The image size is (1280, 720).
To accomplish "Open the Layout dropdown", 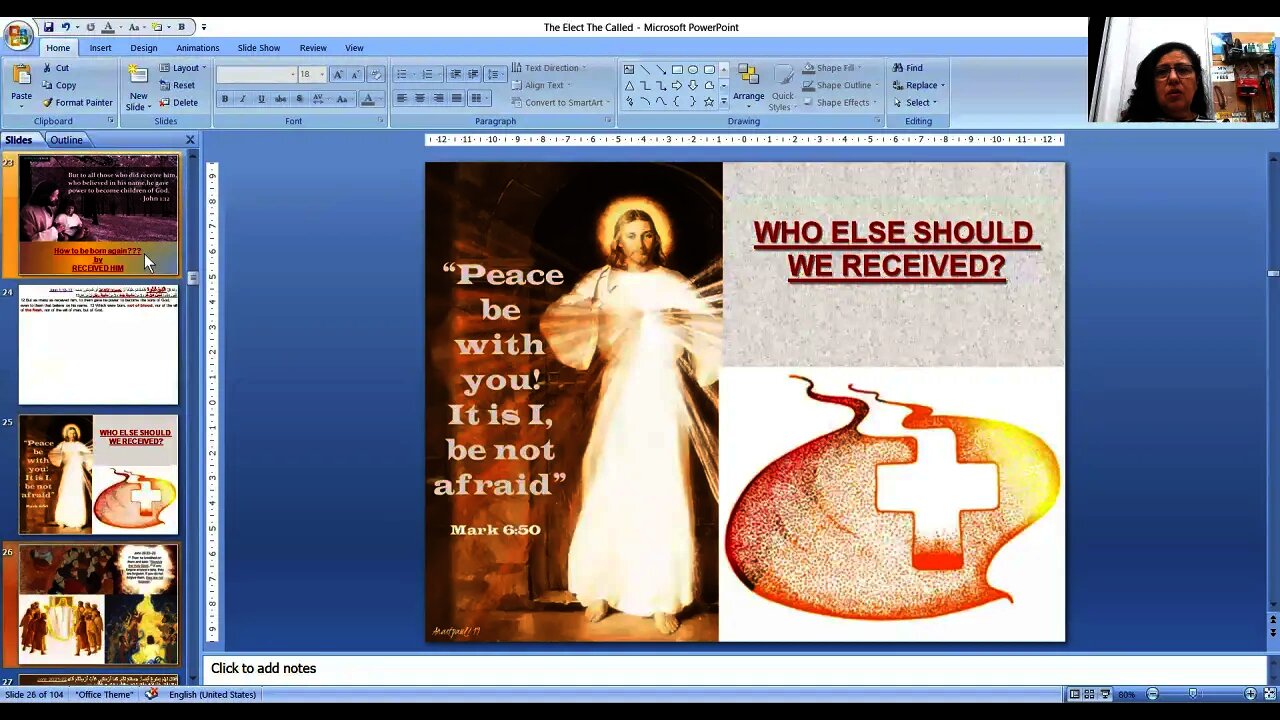I will (183, 68).
